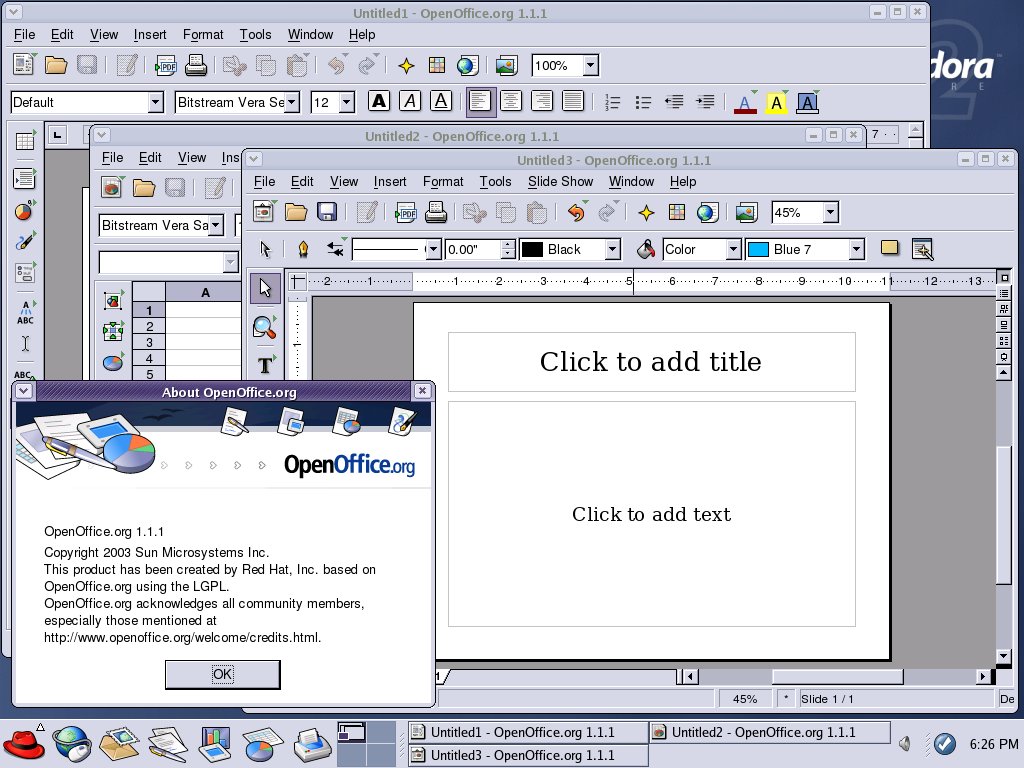Enable centered paragraph alignment in Writer

point(512,101)
